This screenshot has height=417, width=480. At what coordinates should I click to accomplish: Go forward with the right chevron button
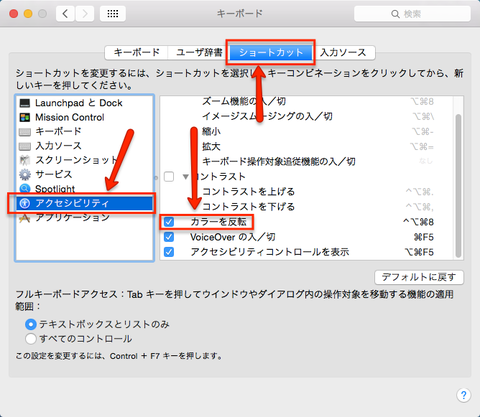[85, 14]
